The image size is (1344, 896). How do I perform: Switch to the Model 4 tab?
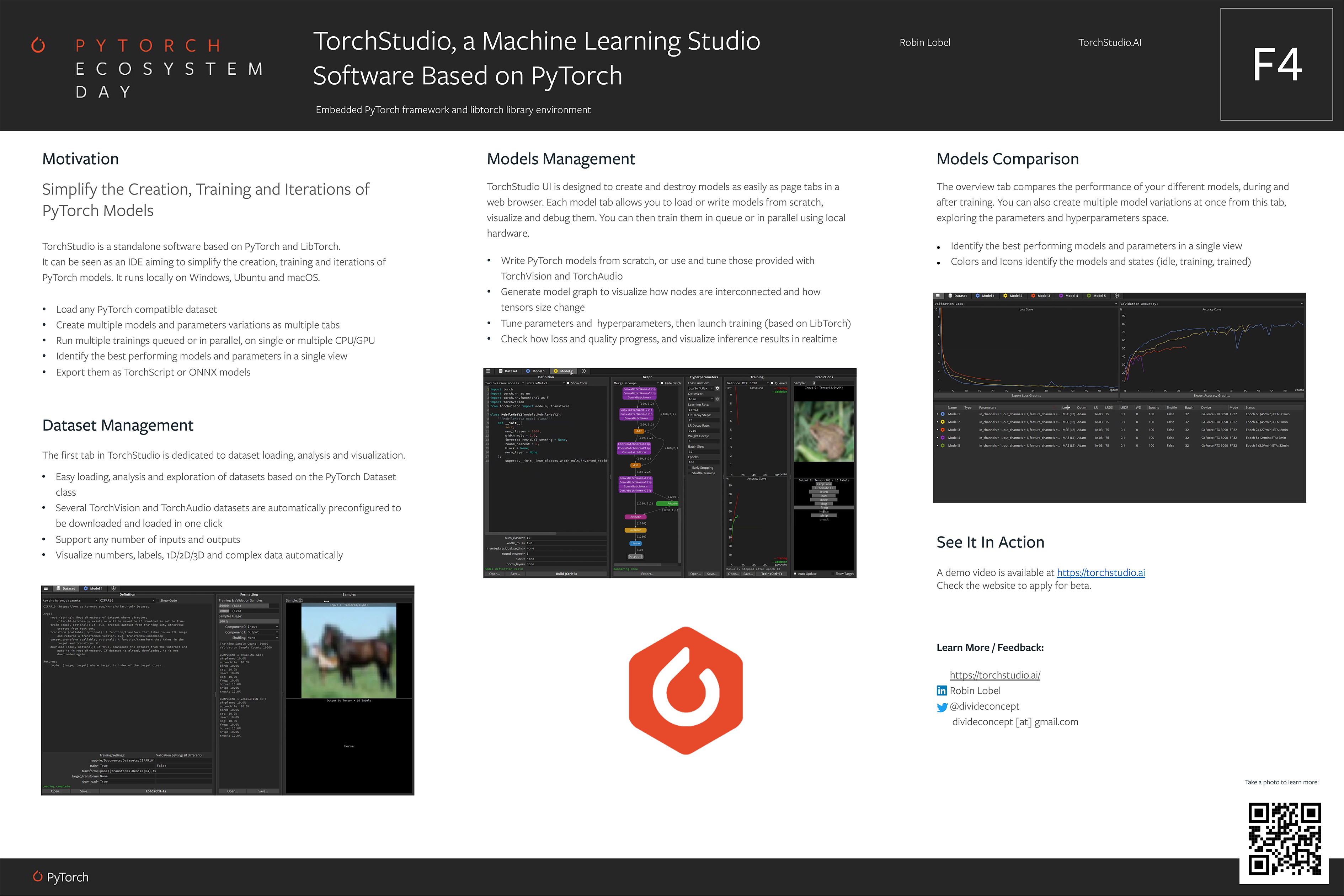1068,296
